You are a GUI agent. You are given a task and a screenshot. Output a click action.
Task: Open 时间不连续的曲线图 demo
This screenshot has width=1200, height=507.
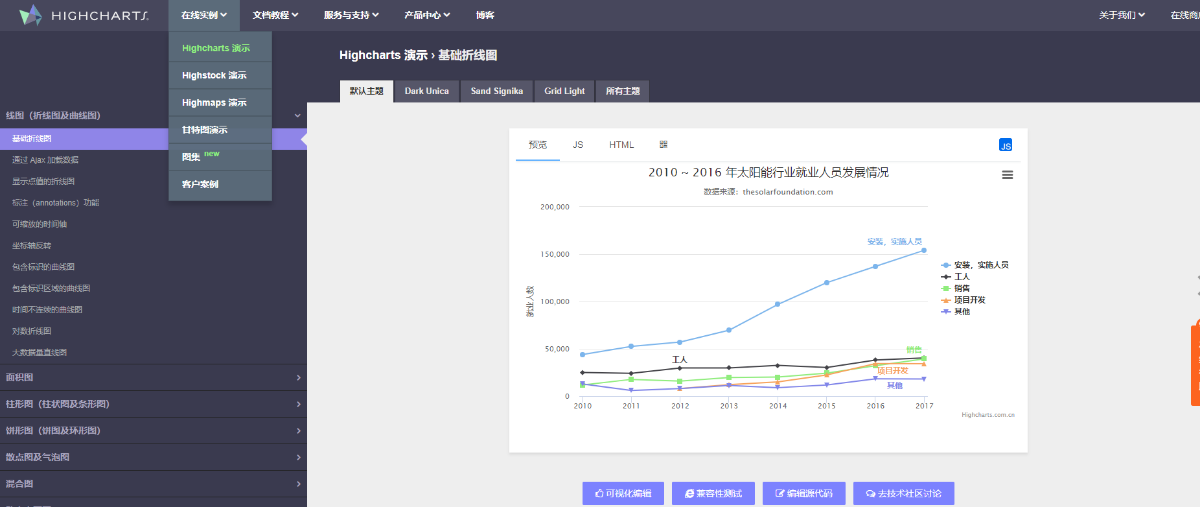tap(47, 309)
